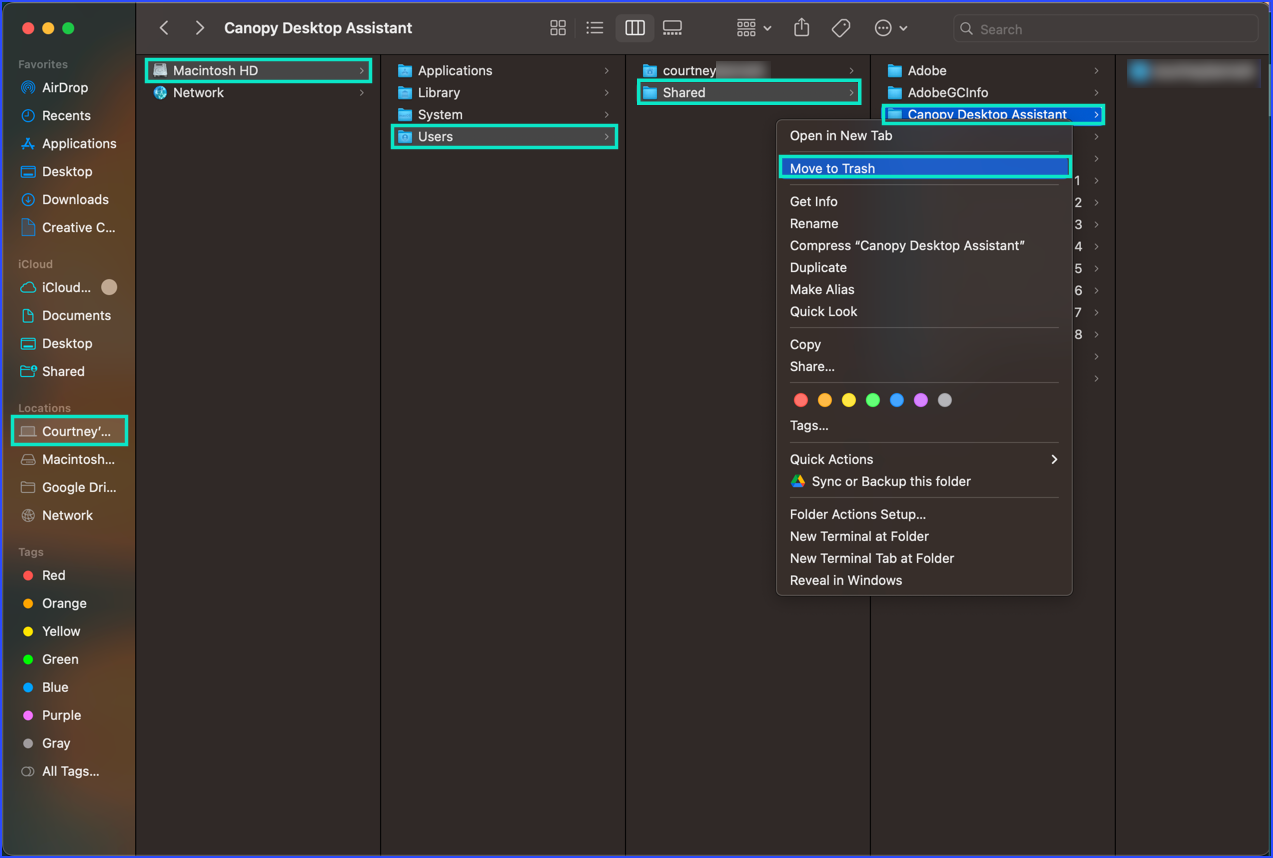Open the Group By dropdown in toolbar
Image resolution: width=1273 pixels, height=858 pixels.
(x=754, y=28)
